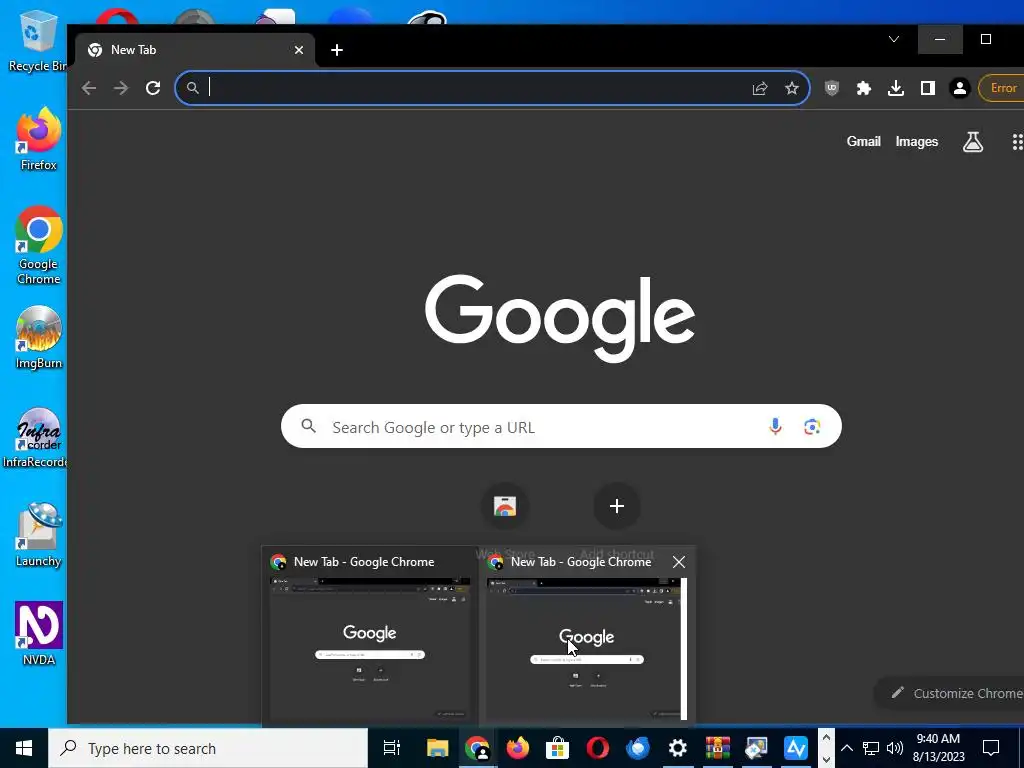This screenshot has height=768, width=1024.
Task: Open Task View on the taskbar
Action: click(391, 748)
